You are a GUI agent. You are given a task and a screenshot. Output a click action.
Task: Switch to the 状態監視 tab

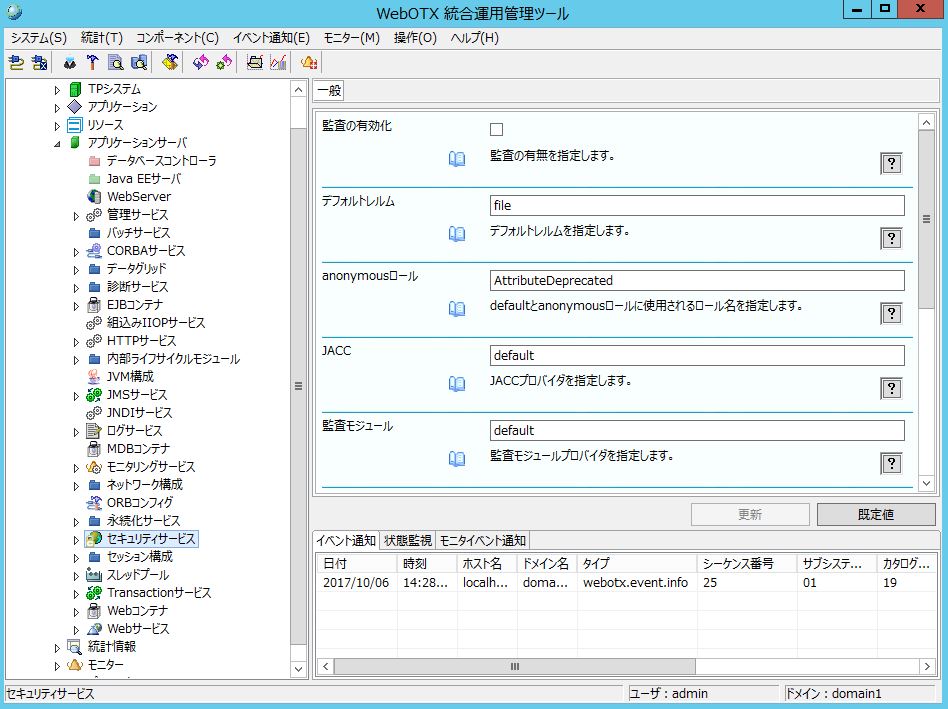[x=407, y=540]
